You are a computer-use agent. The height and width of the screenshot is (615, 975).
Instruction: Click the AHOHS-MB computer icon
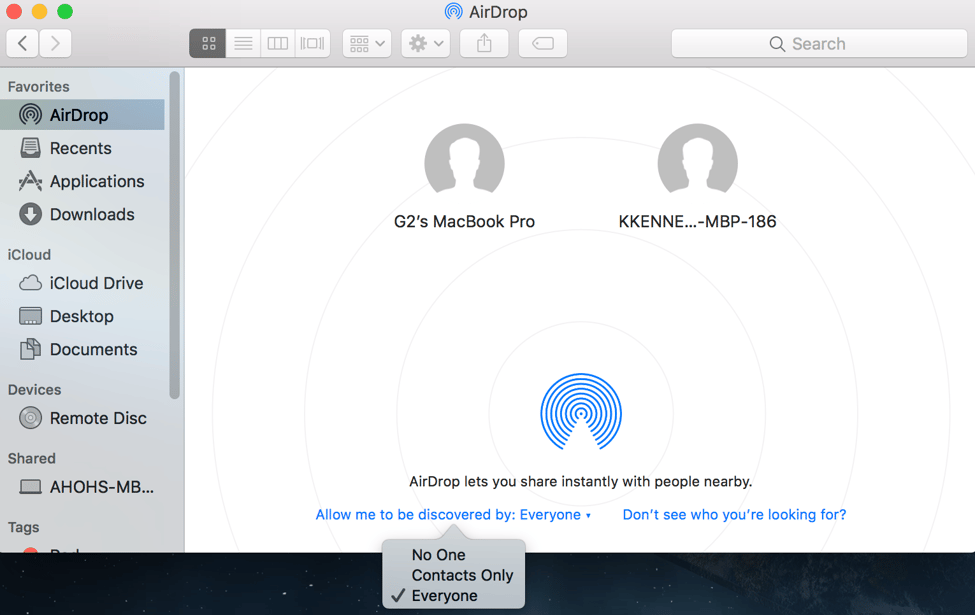pos(30,486)
